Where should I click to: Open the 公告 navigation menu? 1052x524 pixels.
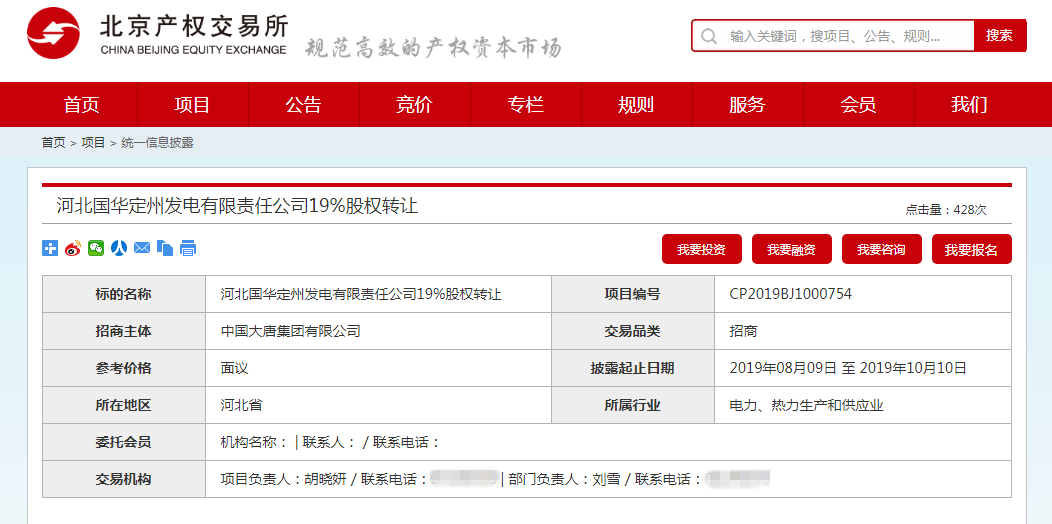coord(303,105)
